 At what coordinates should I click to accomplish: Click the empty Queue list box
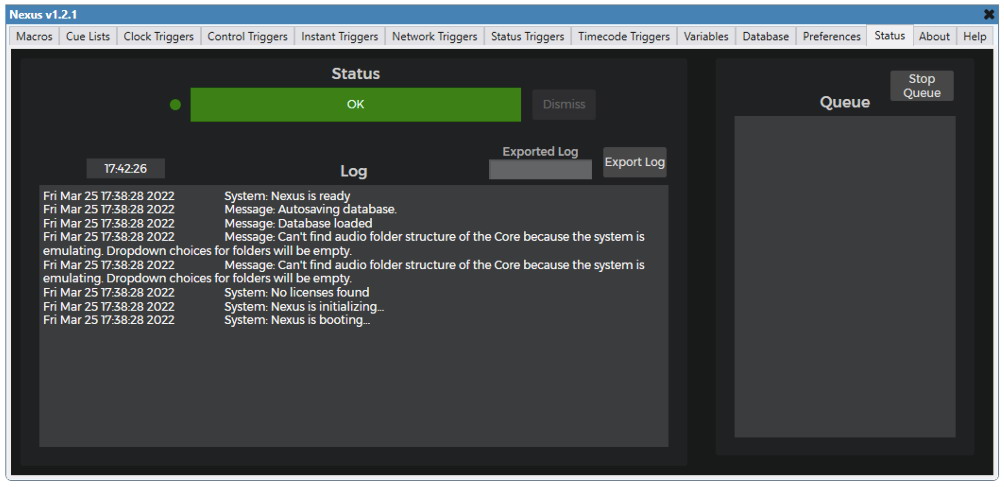[845, 276]
